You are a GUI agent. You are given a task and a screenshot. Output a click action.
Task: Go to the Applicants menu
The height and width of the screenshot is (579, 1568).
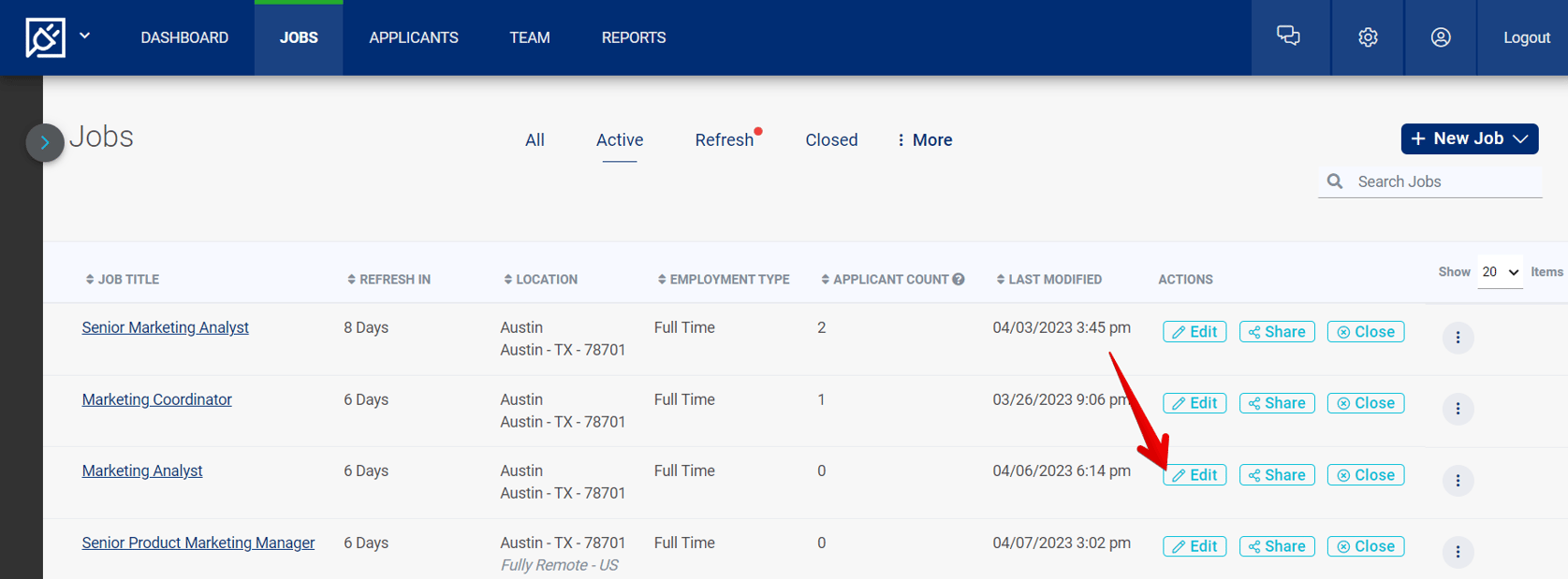pyautogui.click(x=414, y=37)
